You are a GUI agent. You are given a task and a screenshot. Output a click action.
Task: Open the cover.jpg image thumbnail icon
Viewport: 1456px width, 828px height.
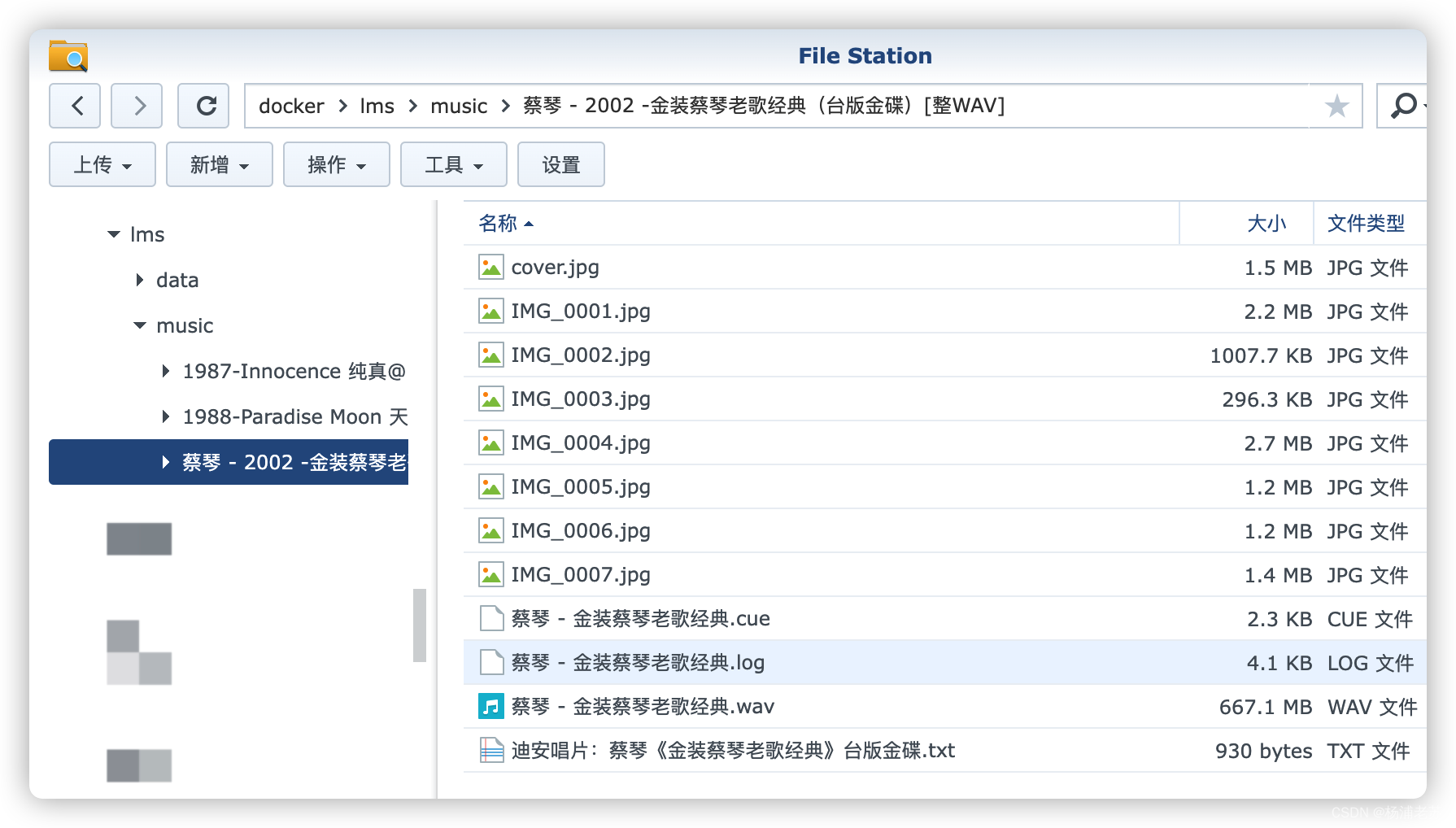tap(490, 266)
